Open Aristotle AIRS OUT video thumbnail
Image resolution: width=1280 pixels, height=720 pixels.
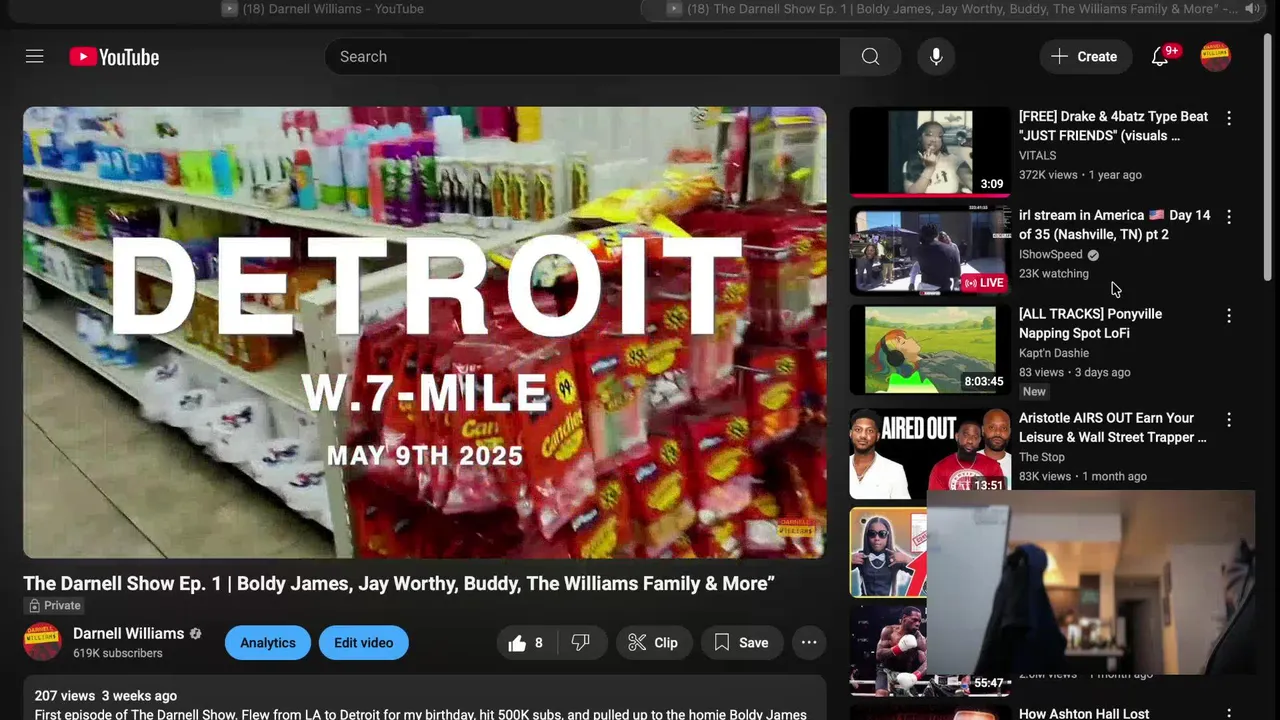tap(930, 454)
